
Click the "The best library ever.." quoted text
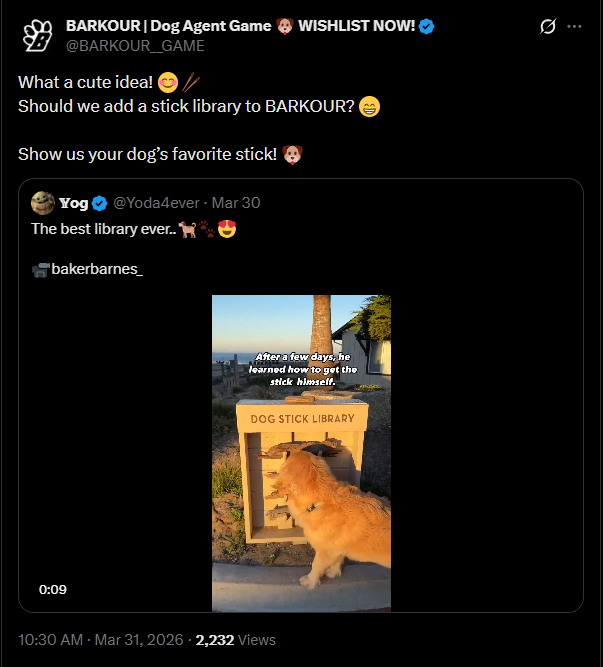(100, 229)
